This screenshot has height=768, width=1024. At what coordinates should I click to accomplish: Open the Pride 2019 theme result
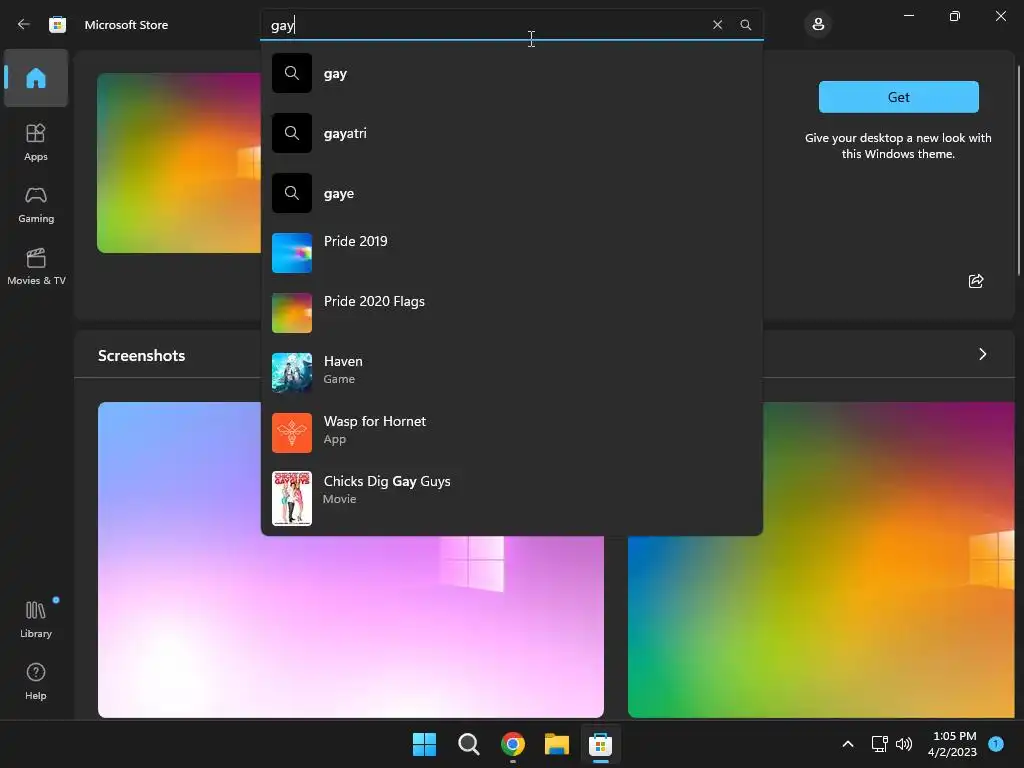tap(512, 253)
